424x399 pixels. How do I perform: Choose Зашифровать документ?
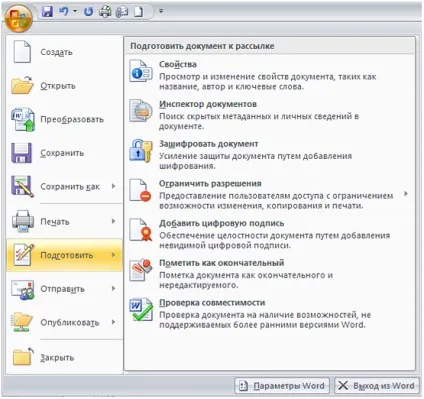tap(269, 154)
